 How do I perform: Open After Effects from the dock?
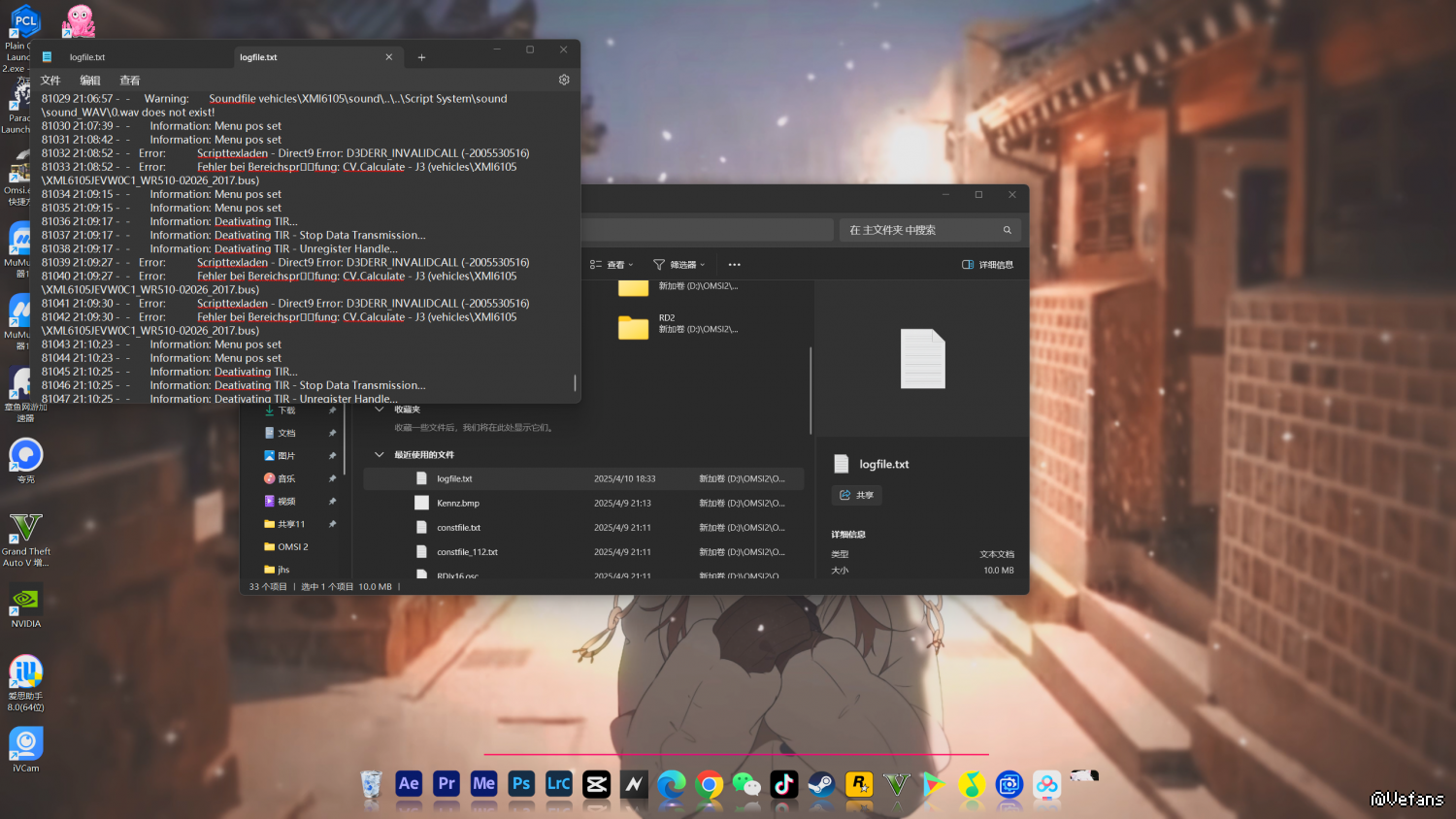[x=409, y=784]
